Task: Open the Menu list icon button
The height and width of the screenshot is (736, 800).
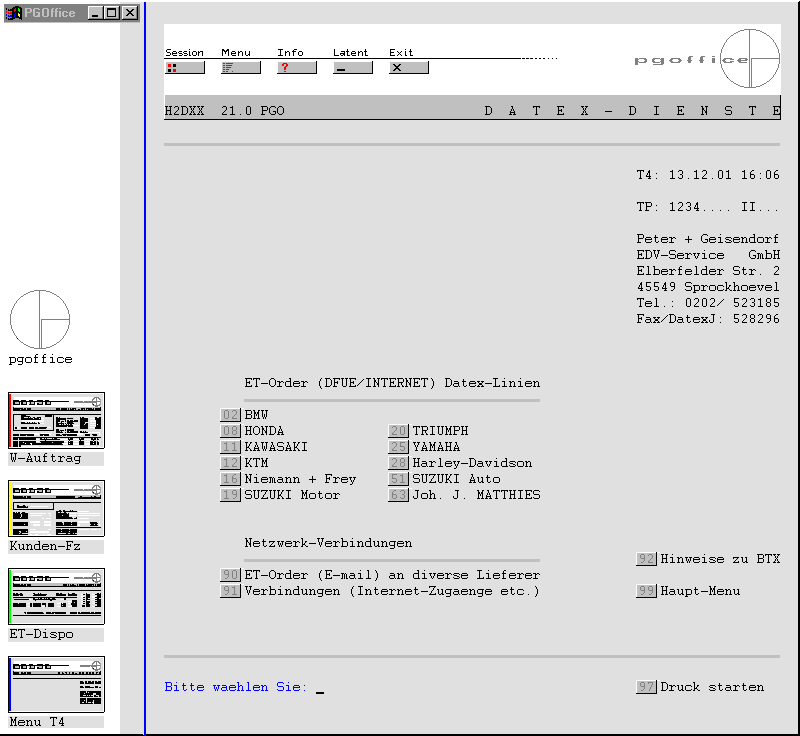Action: [x=240, y=68]
